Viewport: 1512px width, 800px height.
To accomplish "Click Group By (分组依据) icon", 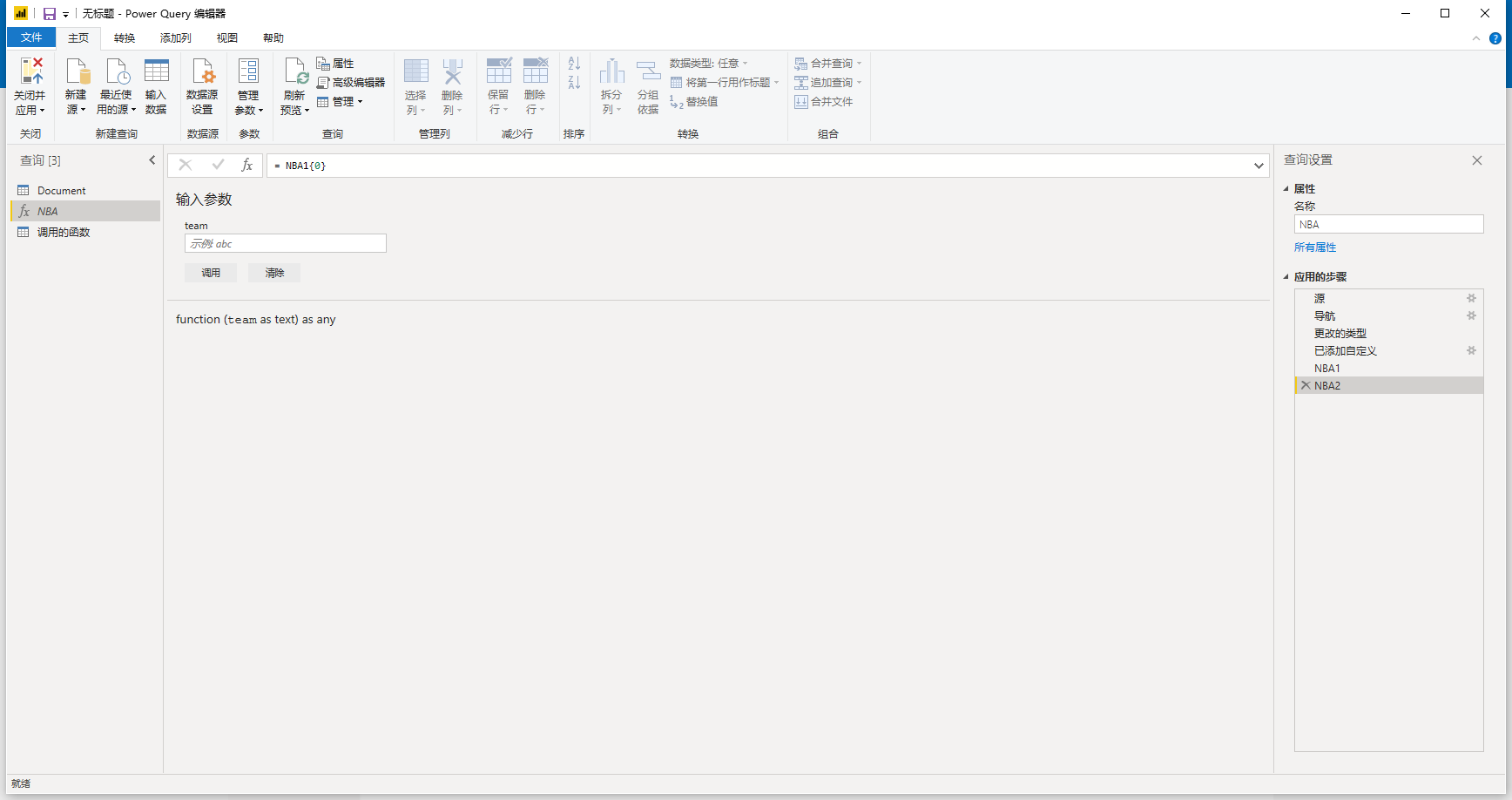I will tap(648, 71).
